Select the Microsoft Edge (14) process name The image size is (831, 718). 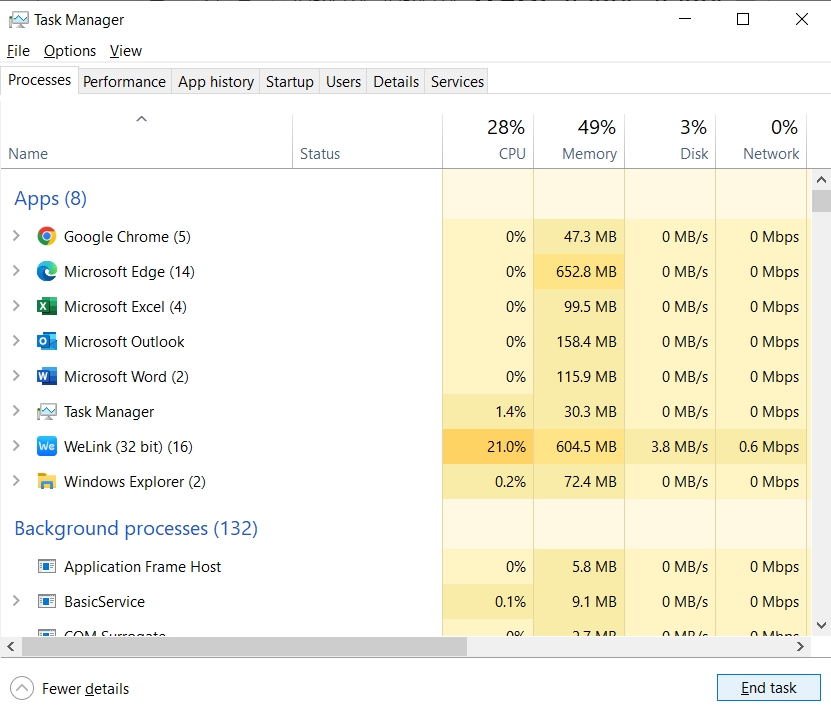click(x=129, y=271)
